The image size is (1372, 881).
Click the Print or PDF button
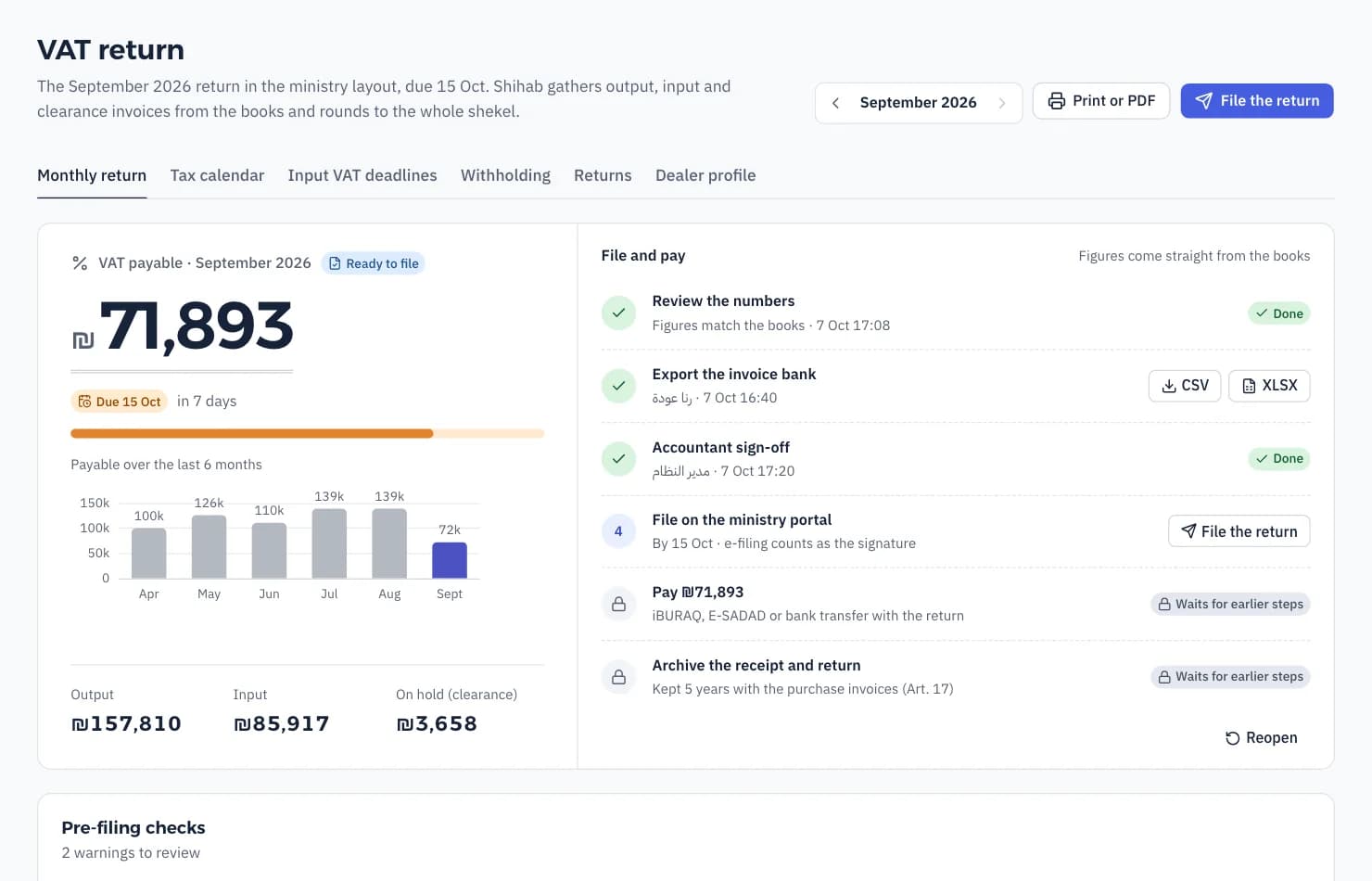1101,101
